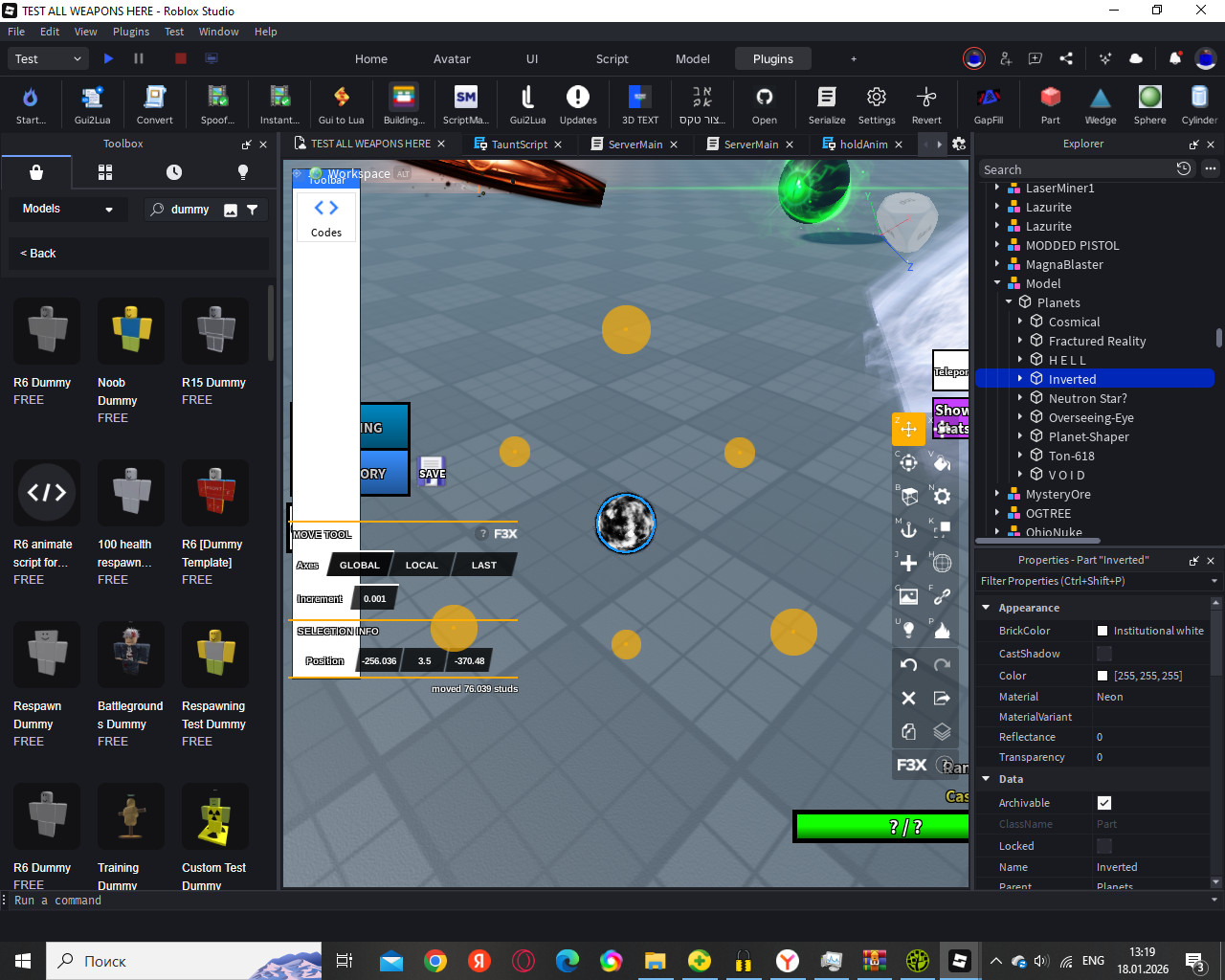
Task: Insert a Wedge part
Action: pyautogui.click(x=1101, y=104)
